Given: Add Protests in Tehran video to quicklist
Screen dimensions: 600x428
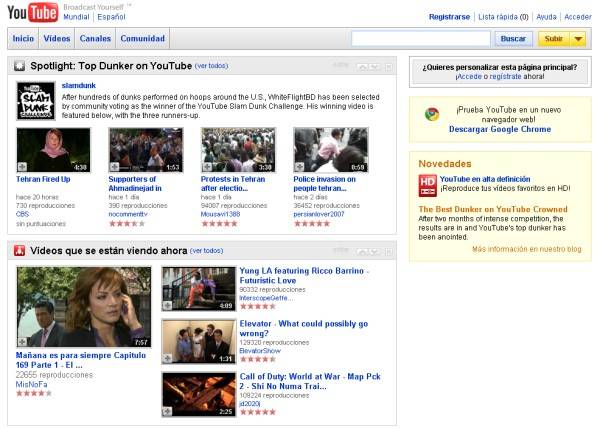Looking at the screenshot, I should click(207, 167).
